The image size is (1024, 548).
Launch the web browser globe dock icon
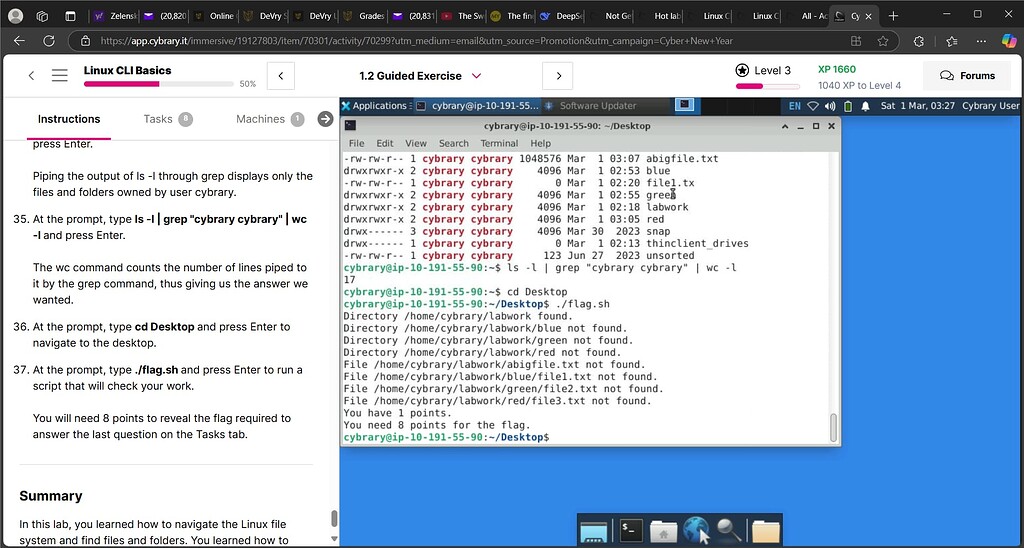[x=697, y=530]
